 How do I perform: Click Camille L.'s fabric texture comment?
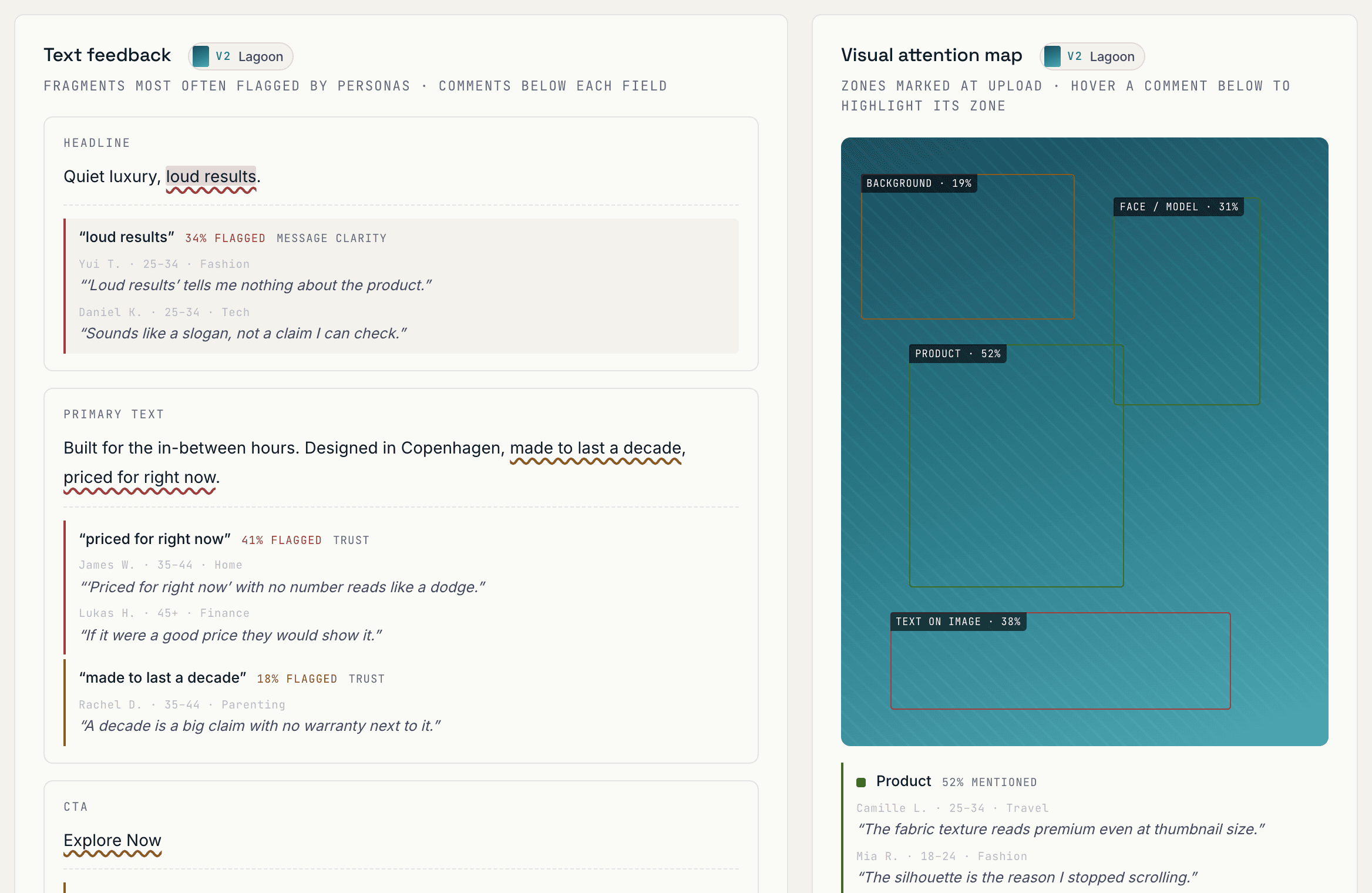(x=1061, y=829)
